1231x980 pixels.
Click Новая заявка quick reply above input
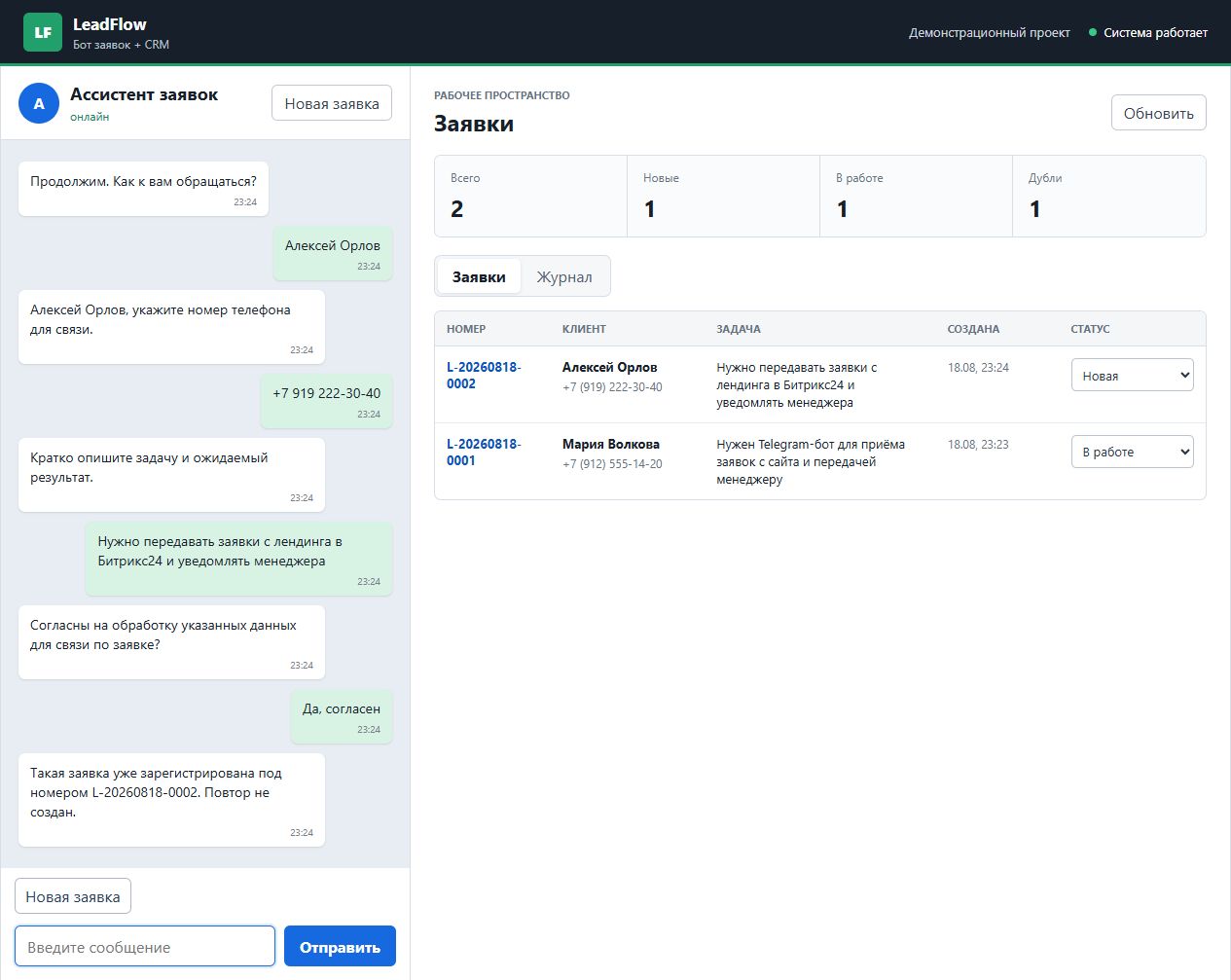pyautogui.click(x=73, y=896)
